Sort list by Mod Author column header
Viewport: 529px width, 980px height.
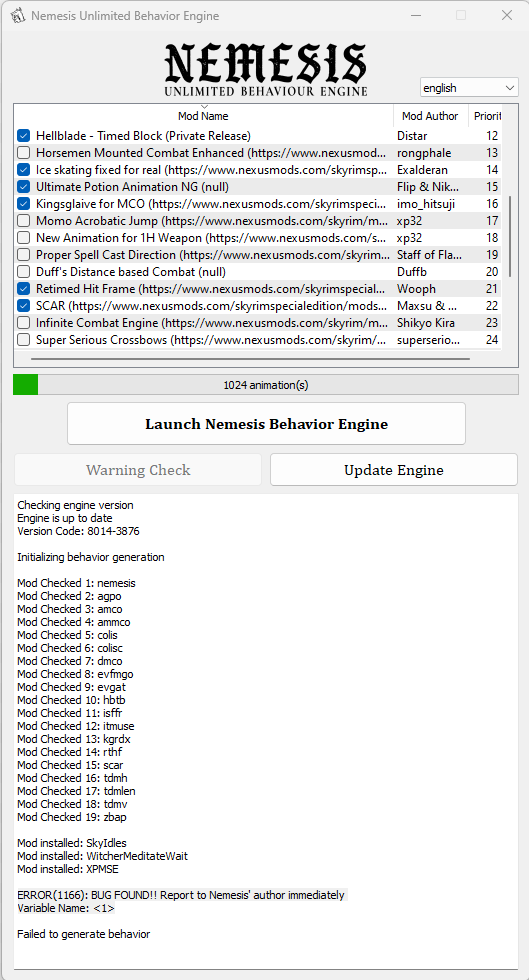tap(430, 116)
